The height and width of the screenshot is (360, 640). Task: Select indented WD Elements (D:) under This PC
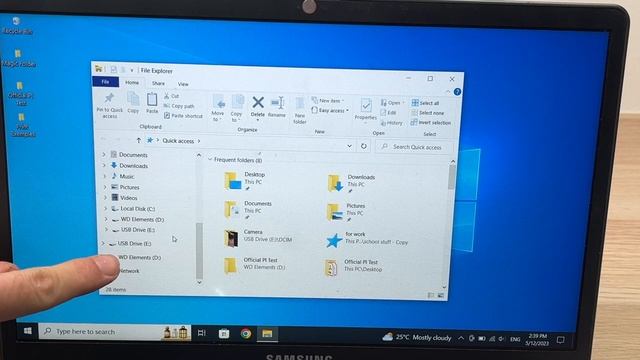click(138, 219)
